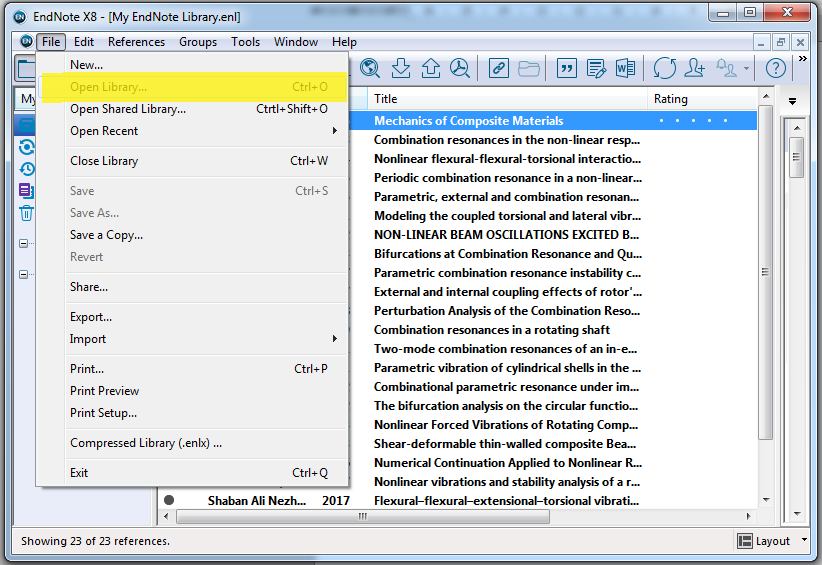Image resolution: width=822 pixels, height=565 pixels.
Task: Open the Groups menu
Action: (198, 42)
